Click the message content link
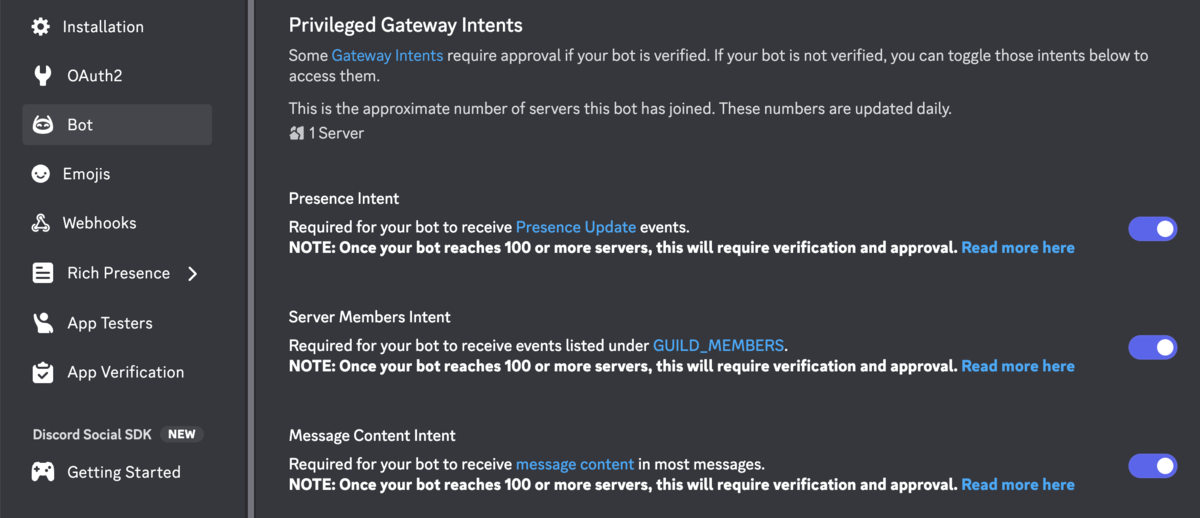Screen dimensions: 1200x518 (x=575, y=464)
